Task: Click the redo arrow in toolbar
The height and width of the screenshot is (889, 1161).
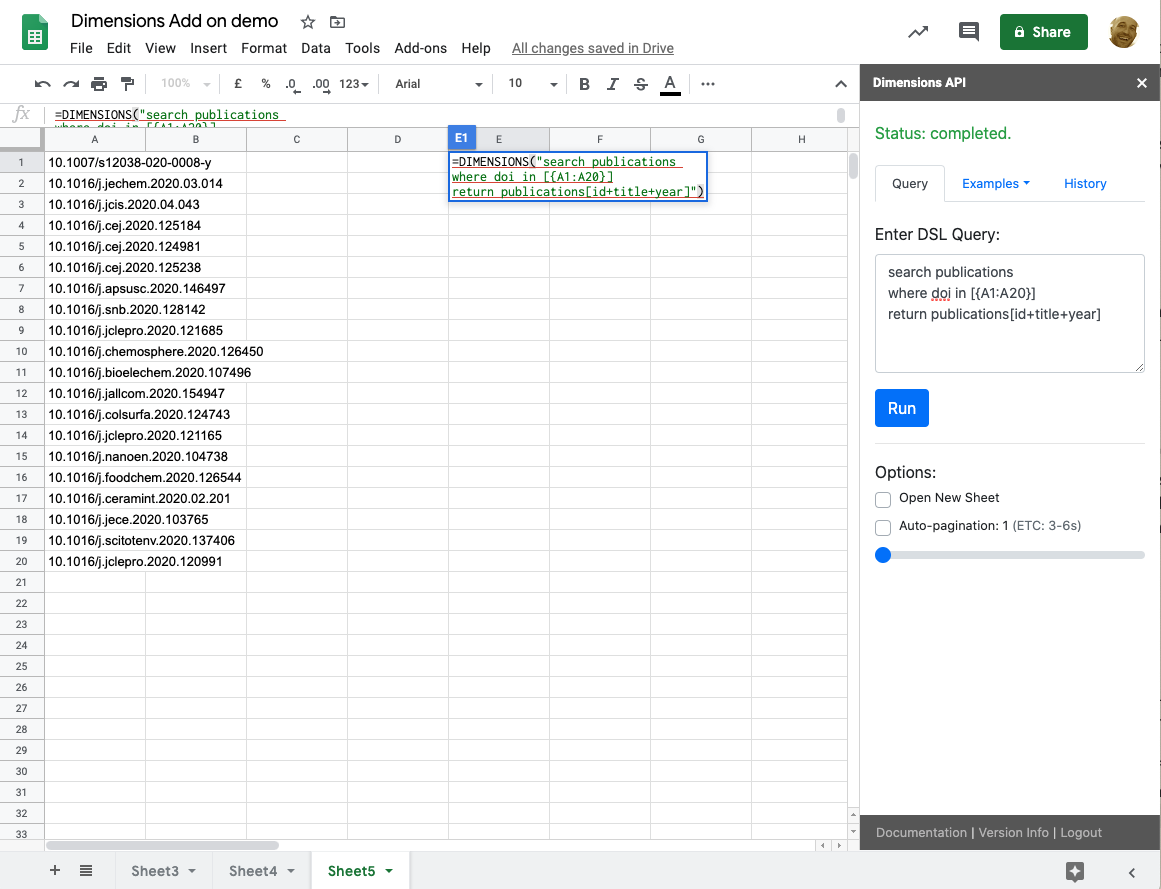Action: coord(71,84)
